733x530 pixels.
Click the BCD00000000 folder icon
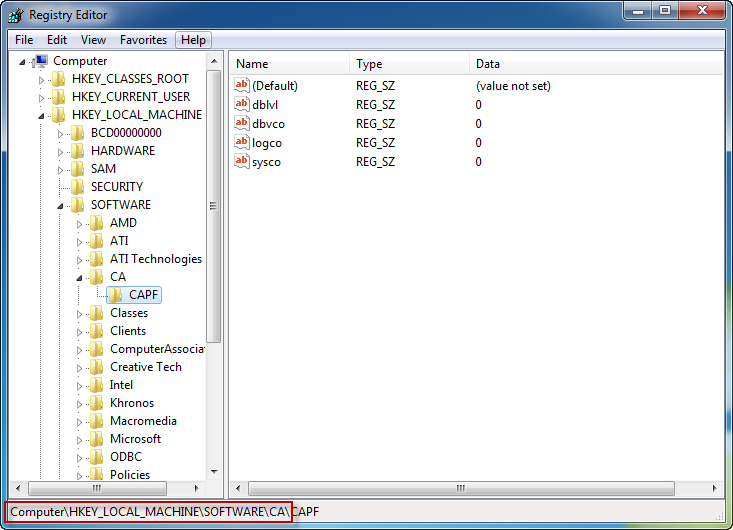pos(78,133)
